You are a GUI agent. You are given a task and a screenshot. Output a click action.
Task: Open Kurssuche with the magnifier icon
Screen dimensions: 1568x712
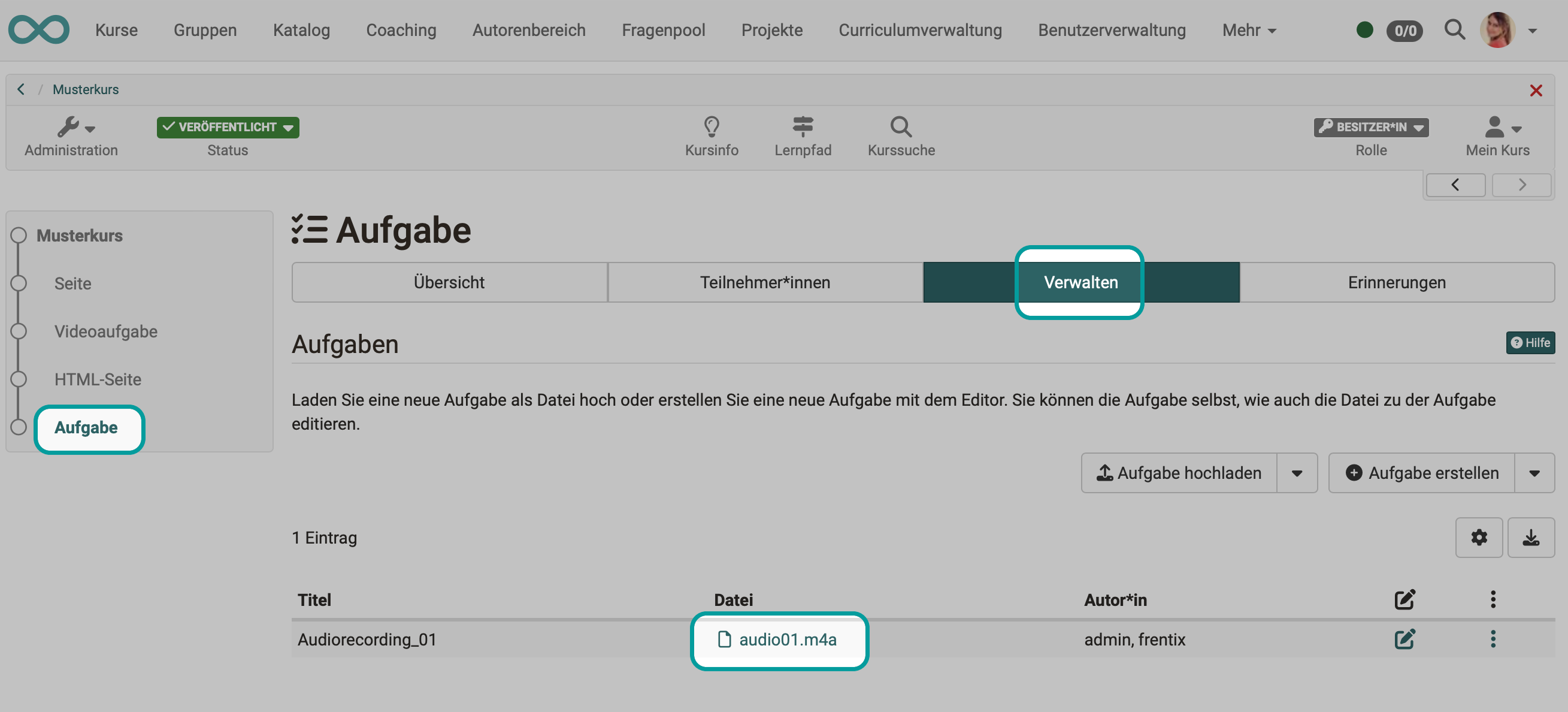tap(900, 135)
